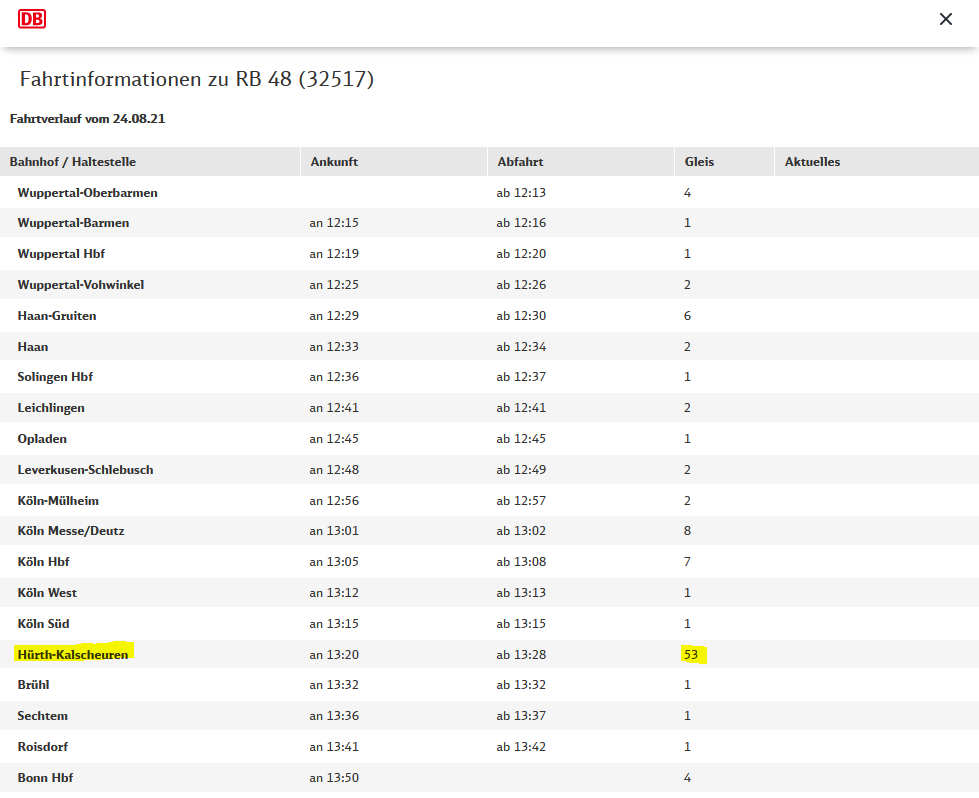979x798 pixels.
Task: Select station Wuppertal Hbf
Action: tap(61, 254)
